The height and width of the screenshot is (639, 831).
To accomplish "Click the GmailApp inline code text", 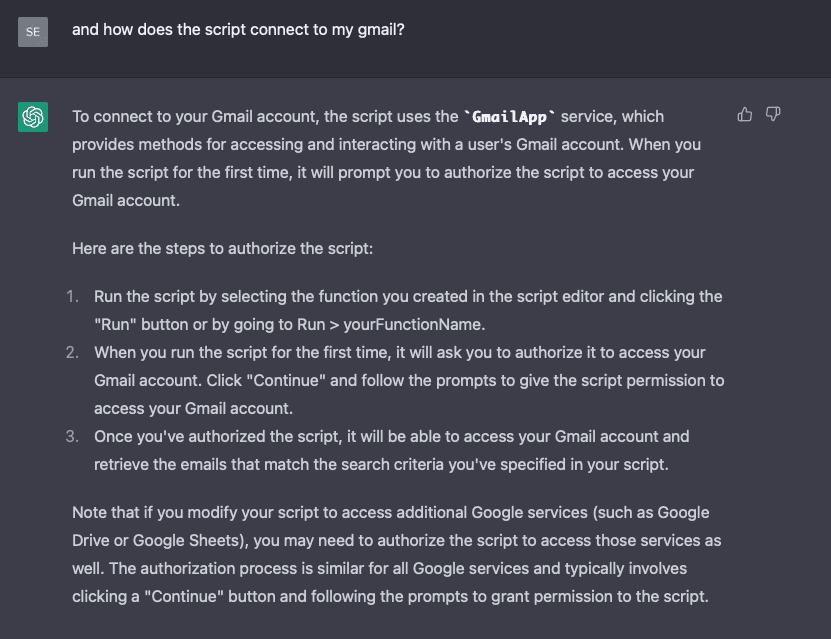I will coord(509,116).
